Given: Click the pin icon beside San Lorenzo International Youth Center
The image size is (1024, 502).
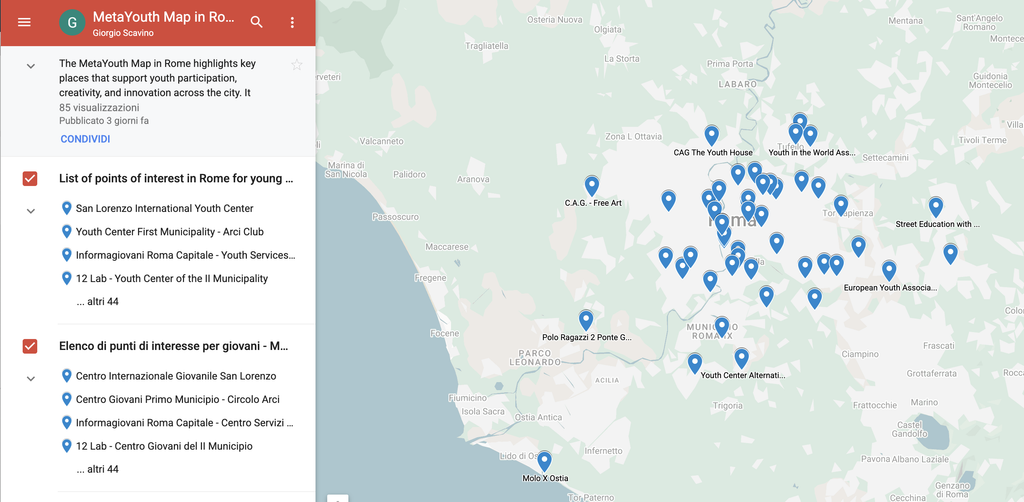Looking at the screenshot, I should (x=66, y=208).
